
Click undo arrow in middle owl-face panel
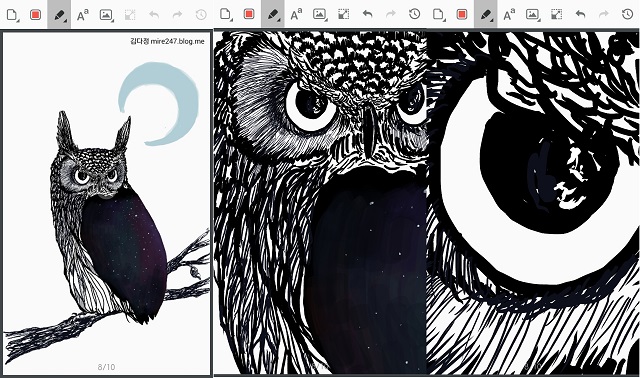[367, 14]
